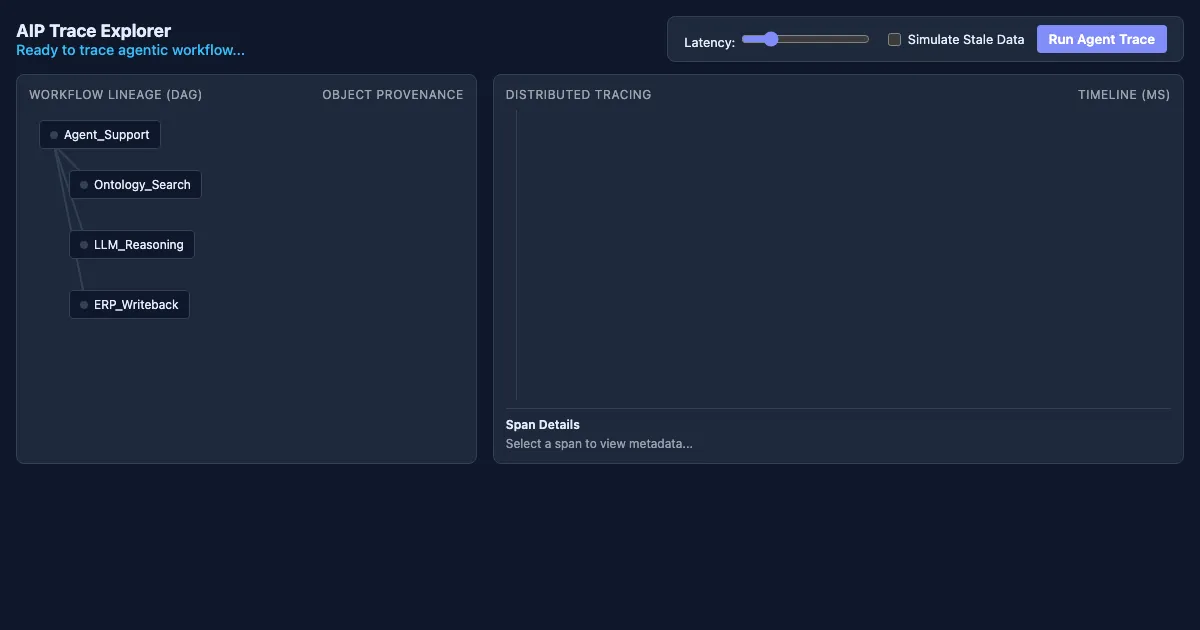Viewport: 1200px width, 630px height.
Task: Enable the Simulate Stale Data checkbox
Action: pyautogui.click(x=895, y=40)
